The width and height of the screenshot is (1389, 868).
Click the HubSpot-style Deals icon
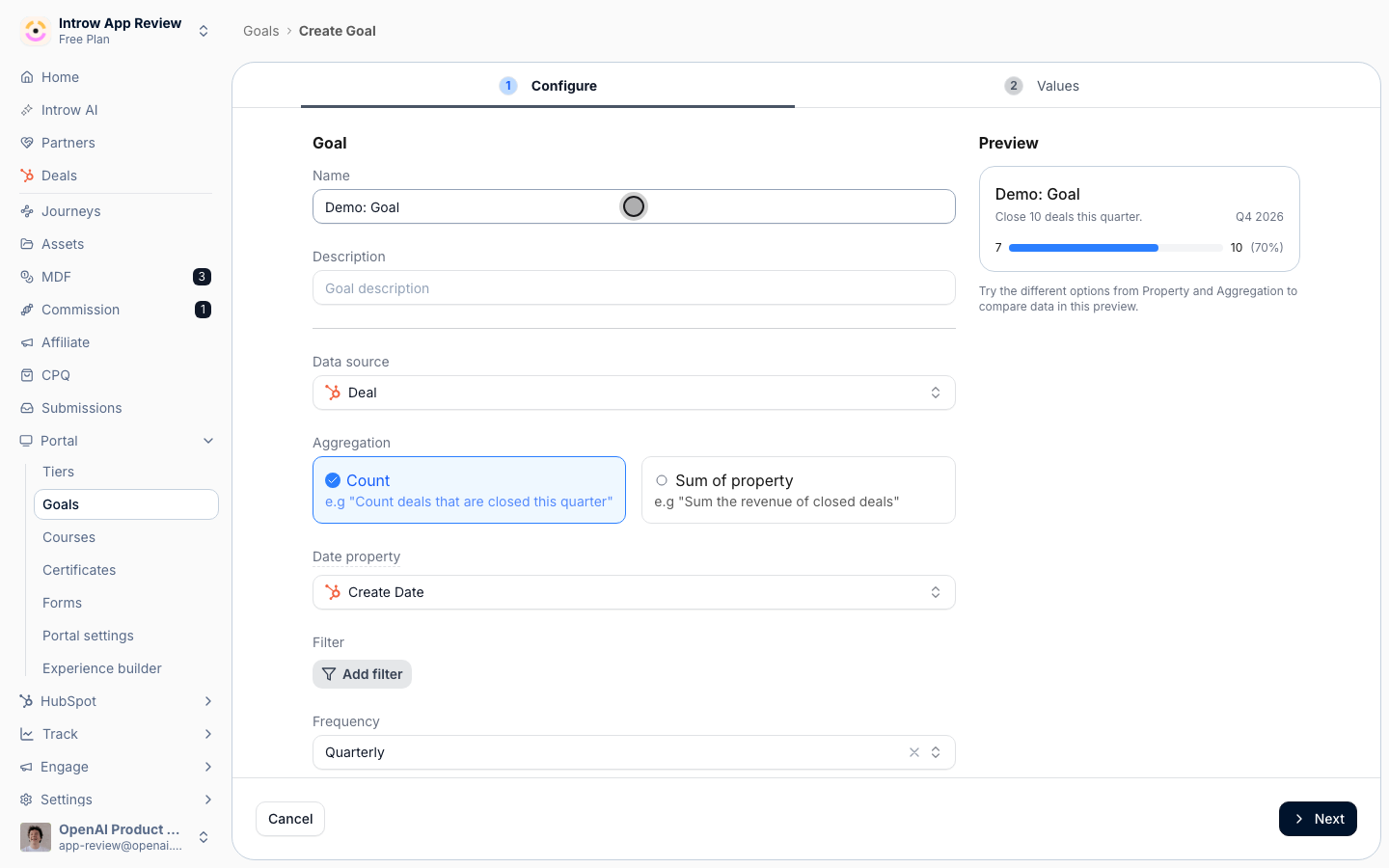coord(27,176)
